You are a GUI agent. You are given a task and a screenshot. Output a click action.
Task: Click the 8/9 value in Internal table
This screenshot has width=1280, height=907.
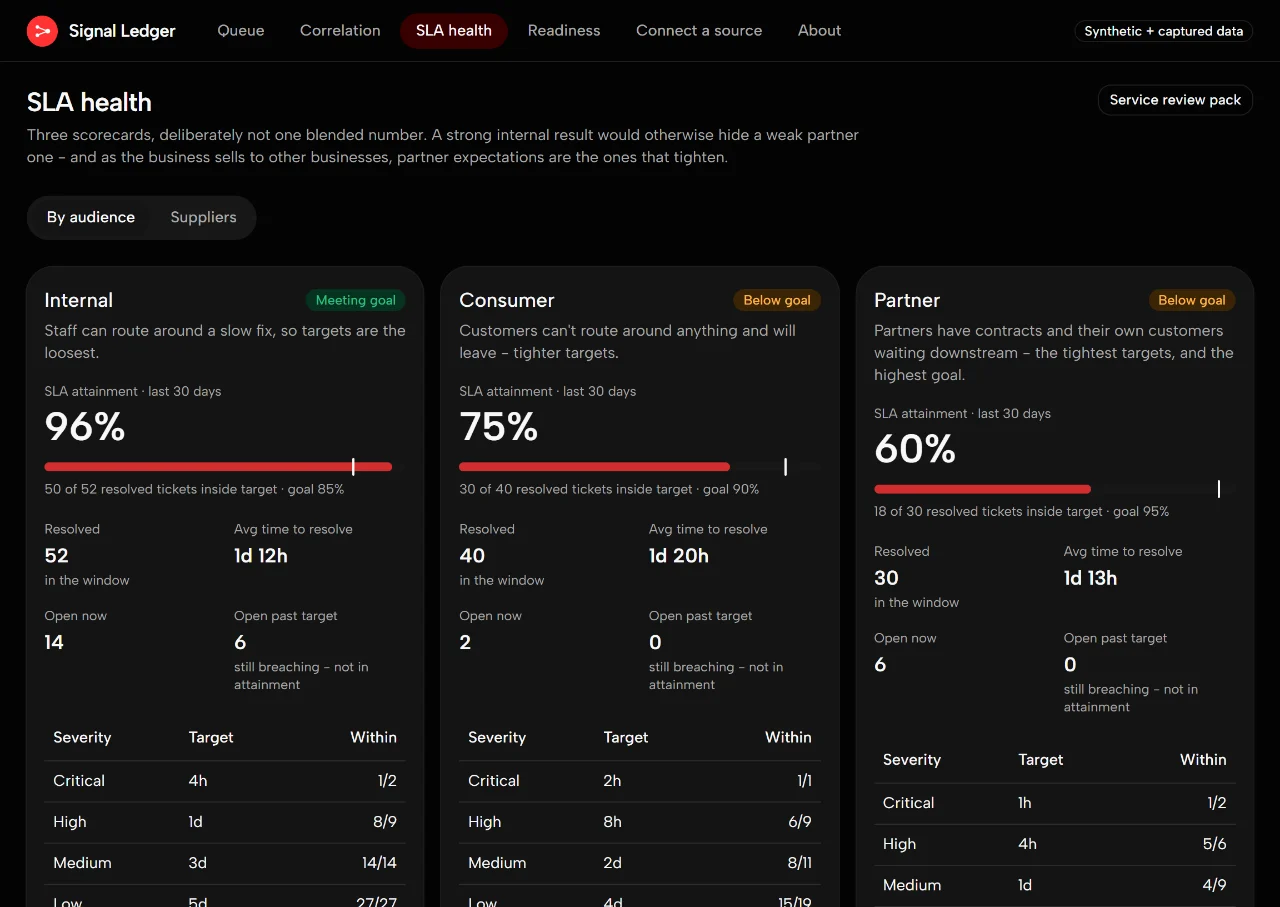point(383,822)
